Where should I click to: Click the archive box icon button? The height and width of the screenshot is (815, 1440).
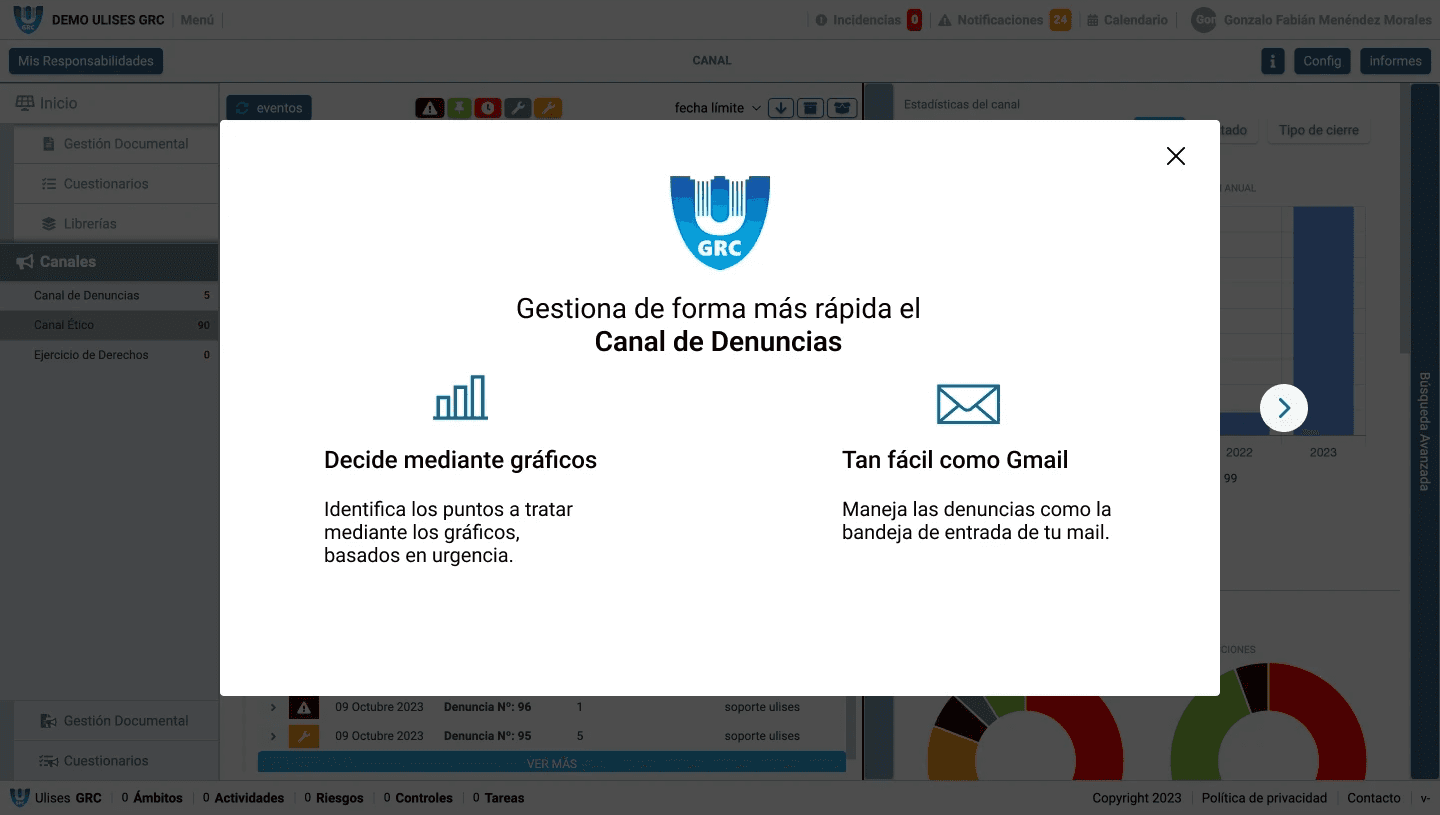tap(811, 108)
